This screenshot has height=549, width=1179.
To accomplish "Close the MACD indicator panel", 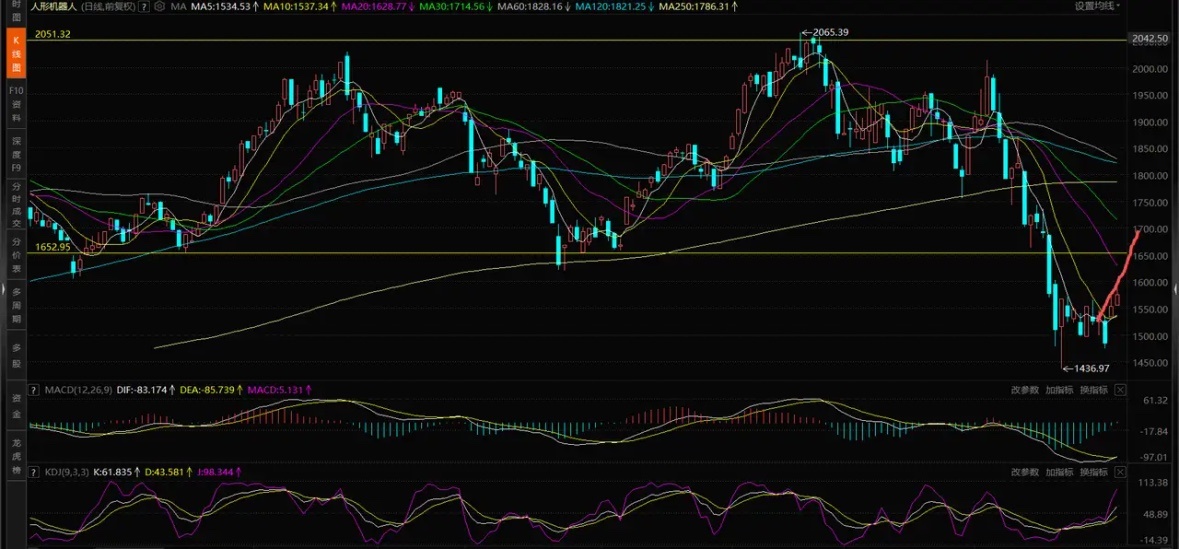I will click(1120, 390).
